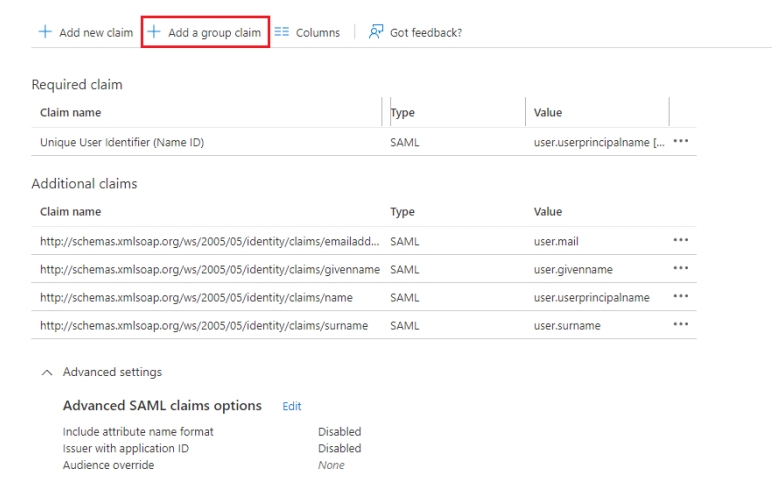The image size is (776, 488).
Task: Click the Columns list icon
Action: click(x=282, y=33)
